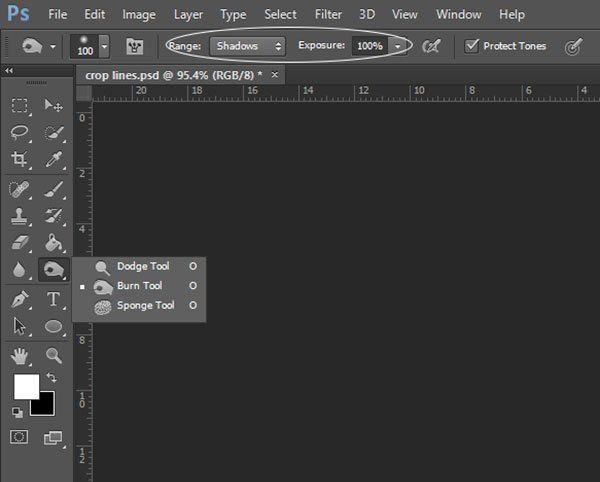Open the View menu

click(404, 15)
